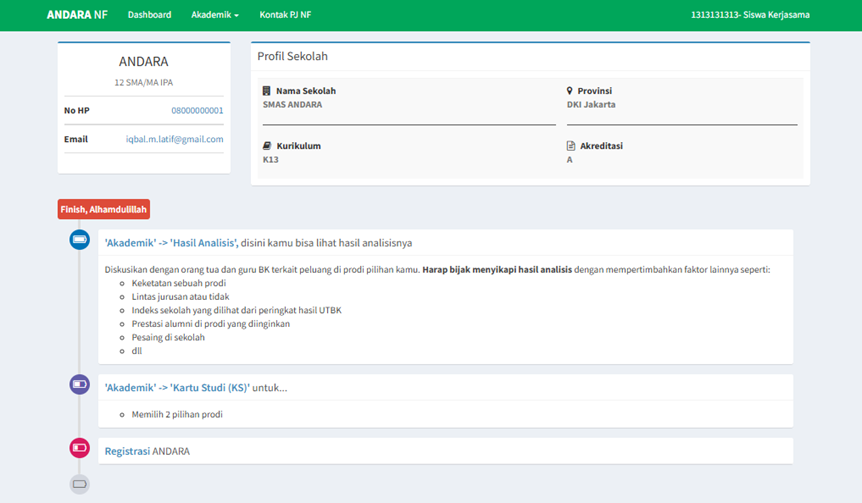Click the Finish, Alhamdulillah red label

click(x=104, y=210)
